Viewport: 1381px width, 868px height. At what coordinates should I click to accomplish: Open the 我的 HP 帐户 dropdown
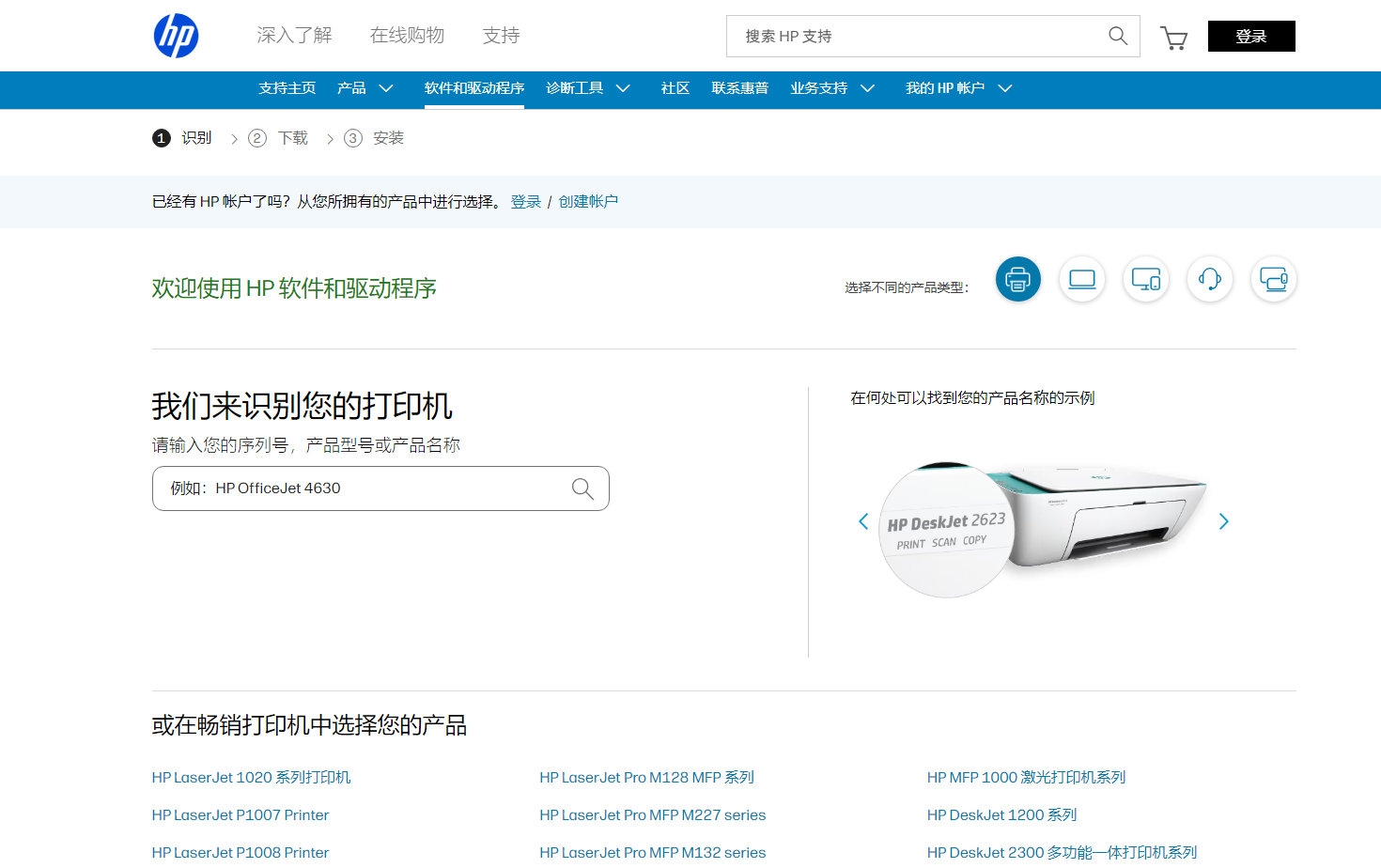pyautogui.click(x=957, y=87)
